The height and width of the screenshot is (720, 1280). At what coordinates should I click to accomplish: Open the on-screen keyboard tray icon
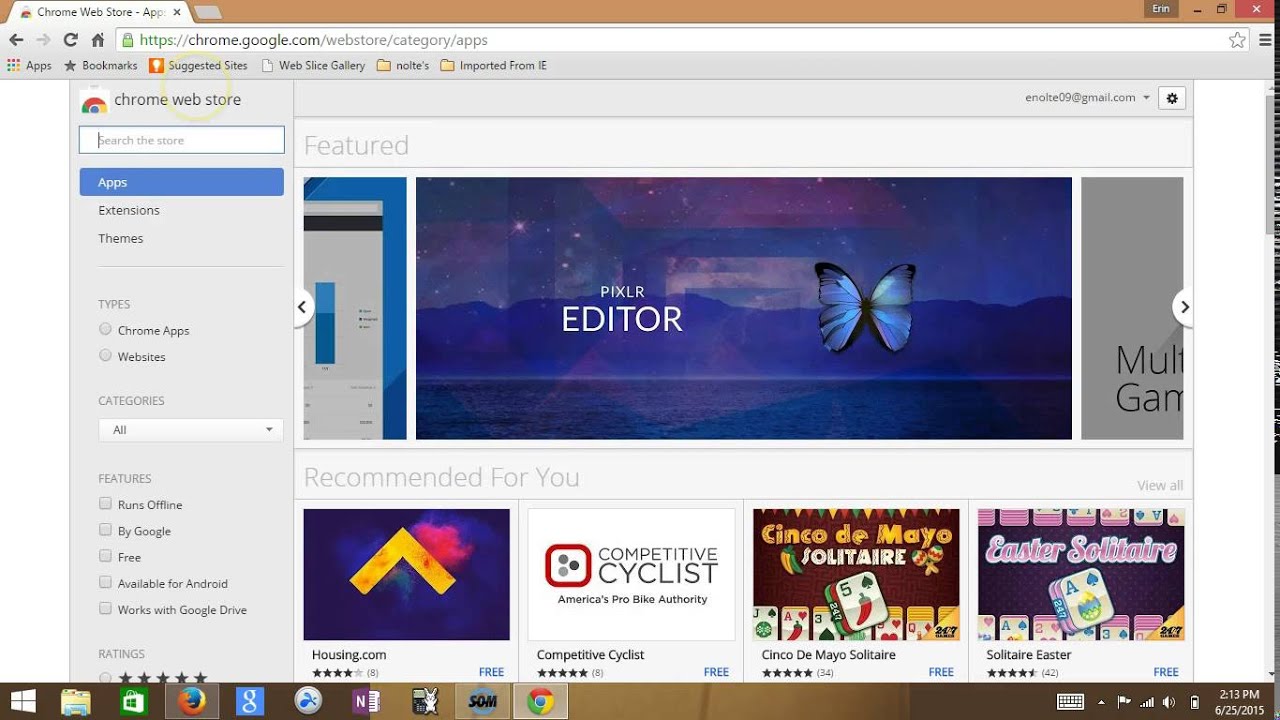(x=1071, y=701)
